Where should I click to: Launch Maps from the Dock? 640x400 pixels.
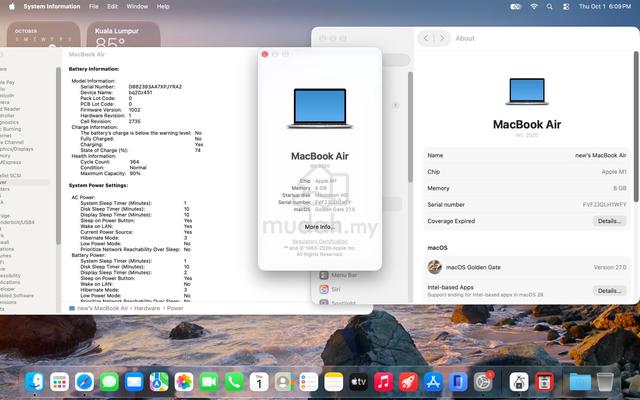(x=159, y=382)
